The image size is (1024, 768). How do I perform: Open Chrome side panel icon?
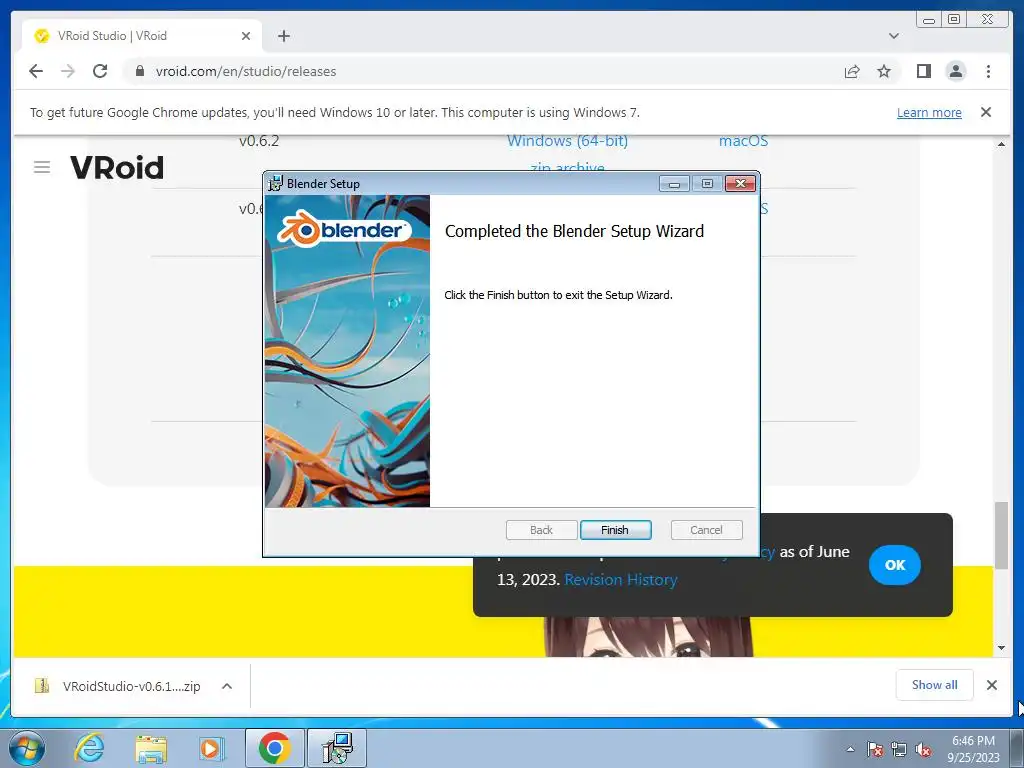pyautogui.click(x=923, y=71)
